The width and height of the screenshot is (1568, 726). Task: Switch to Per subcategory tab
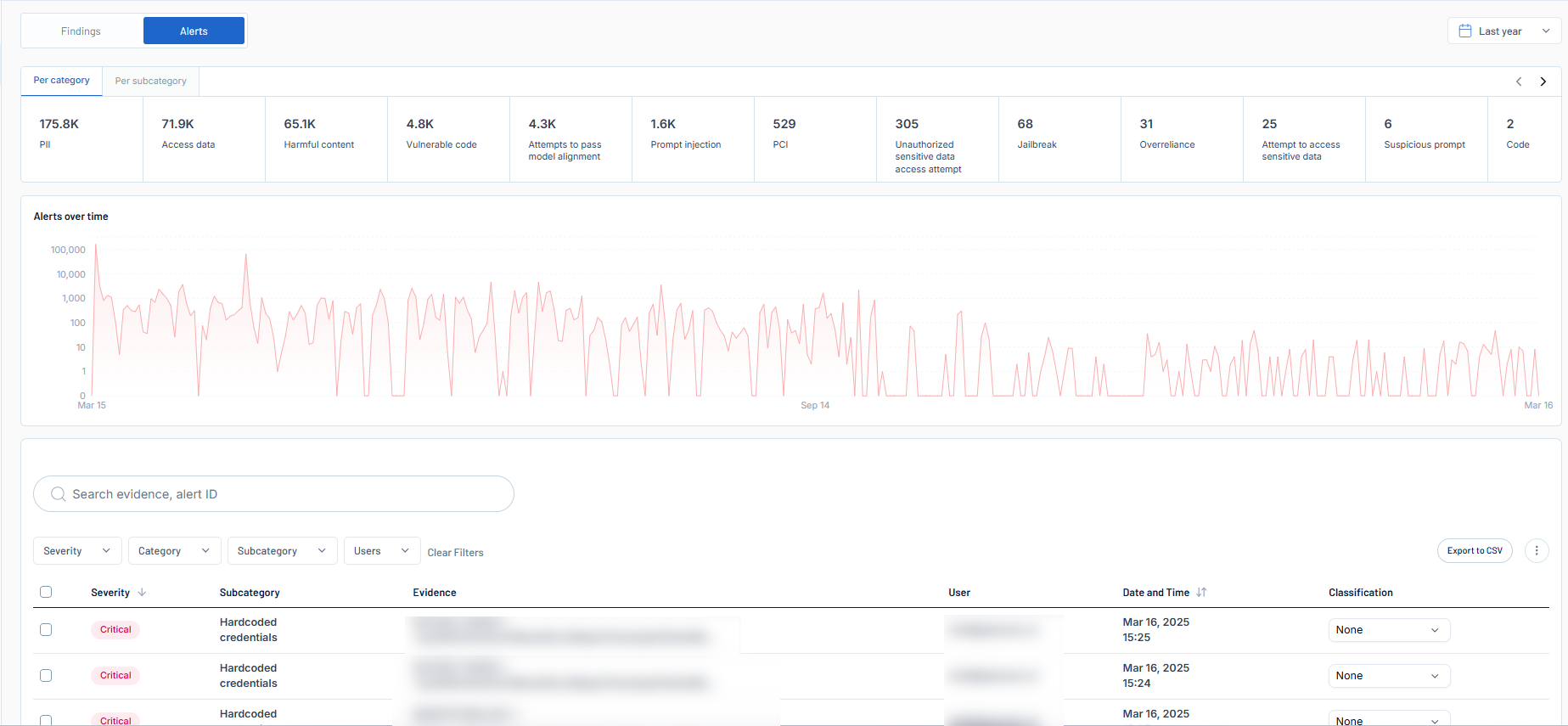pyautogui.click(x=150, y=82)
